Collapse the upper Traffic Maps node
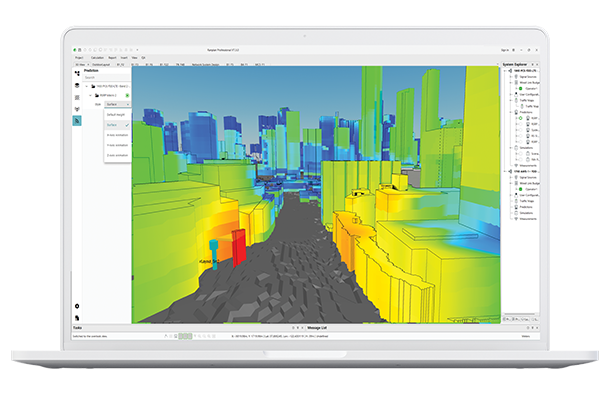 coord(511,100)
